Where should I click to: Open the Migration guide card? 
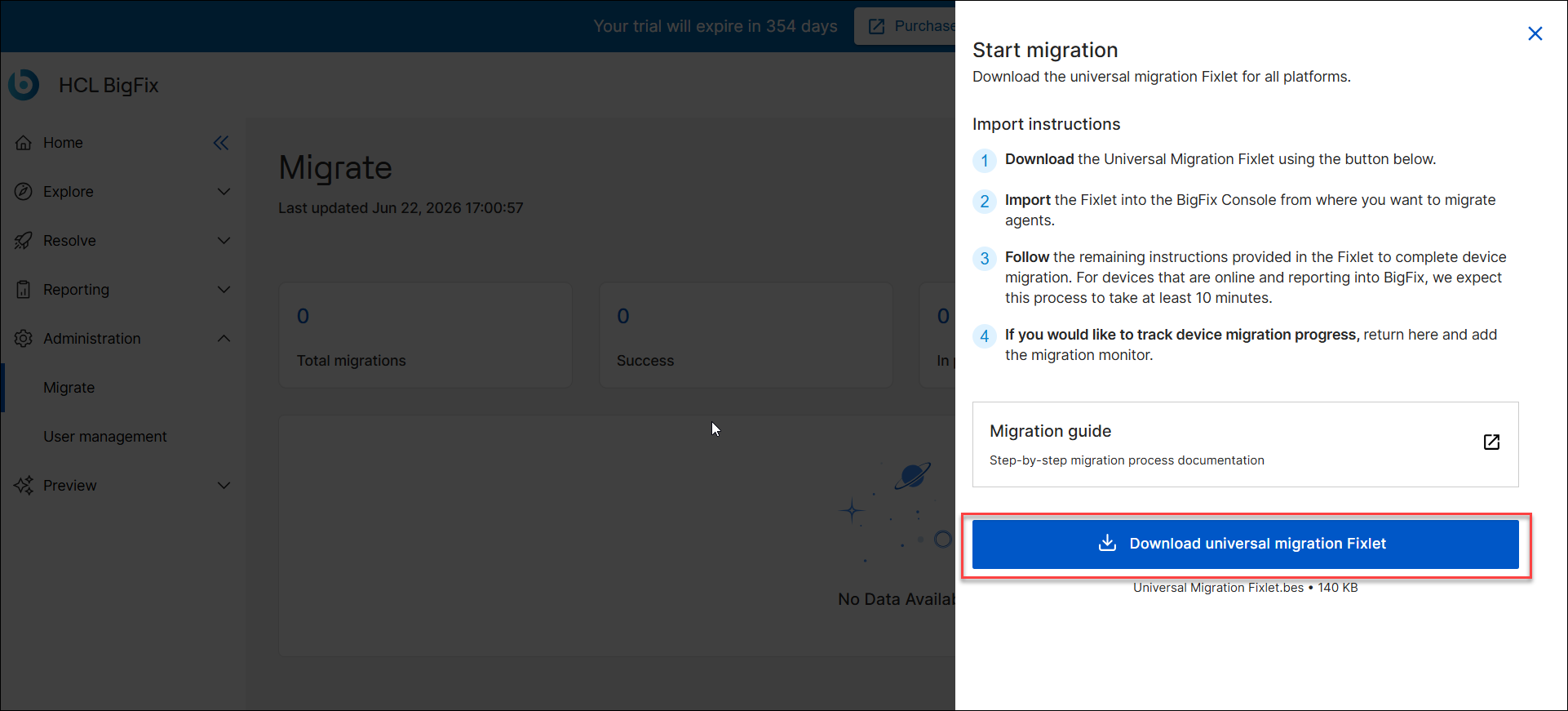point(1245,444)
